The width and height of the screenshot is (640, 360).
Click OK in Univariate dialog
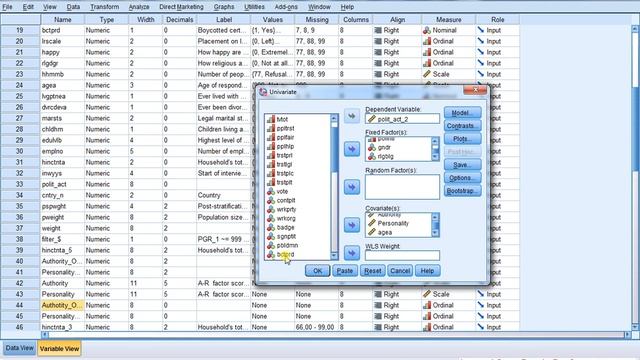click(x=317, y=271)
